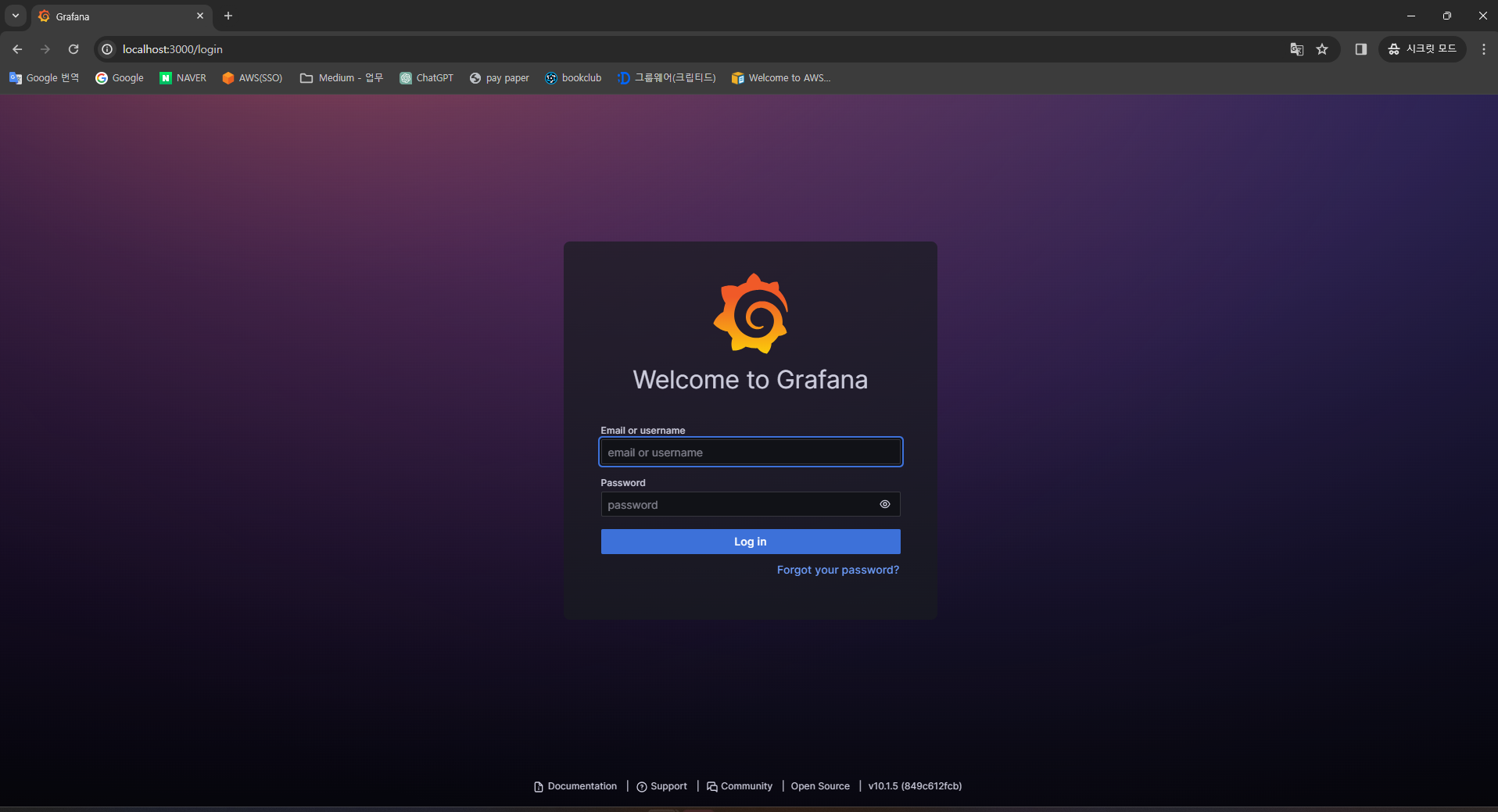Screen dimensions: 1498x812
Task: Open the Medium - 업무 bookmark folder
Action: [x=342, y=78]
